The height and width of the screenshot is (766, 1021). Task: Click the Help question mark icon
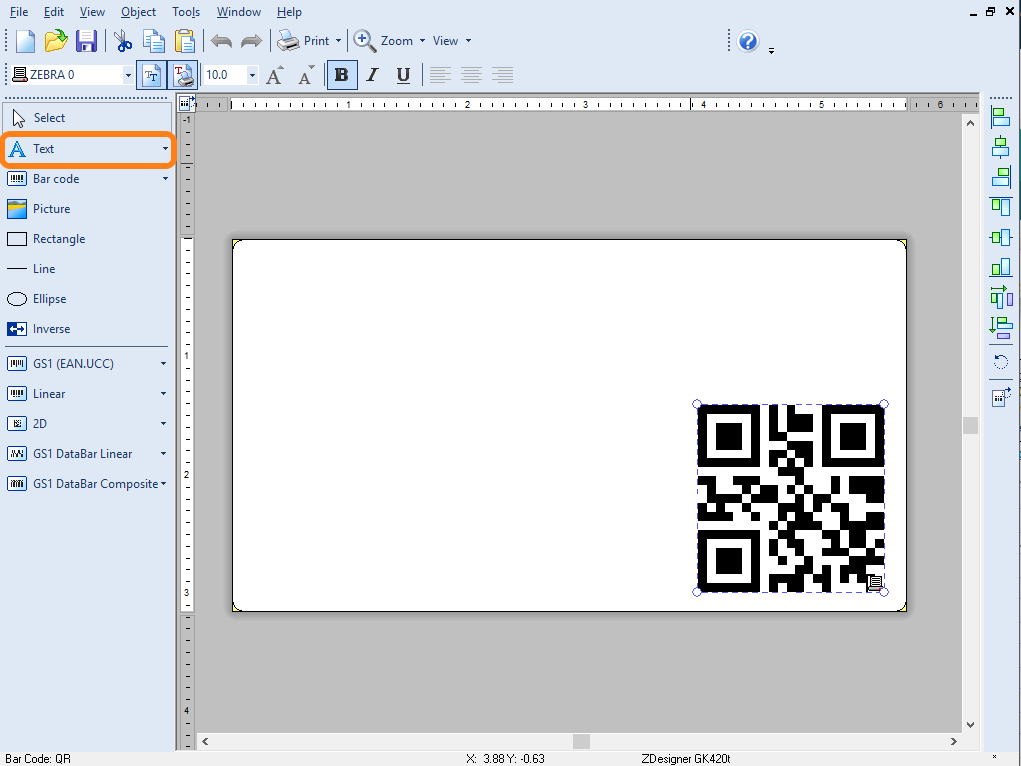(x=748, y=41)
